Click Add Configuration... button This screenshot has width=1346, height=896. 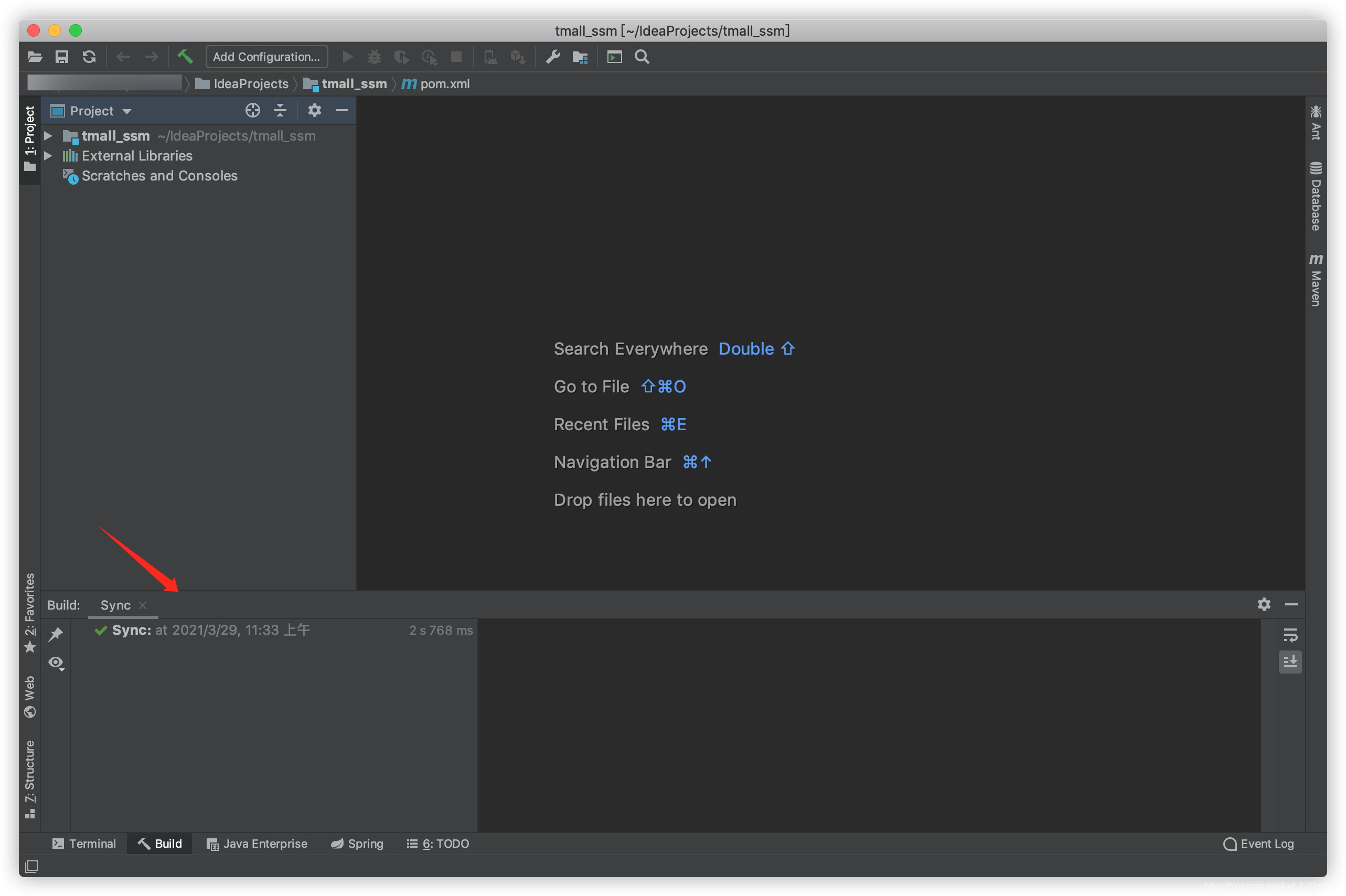click(x=266, y=57)
